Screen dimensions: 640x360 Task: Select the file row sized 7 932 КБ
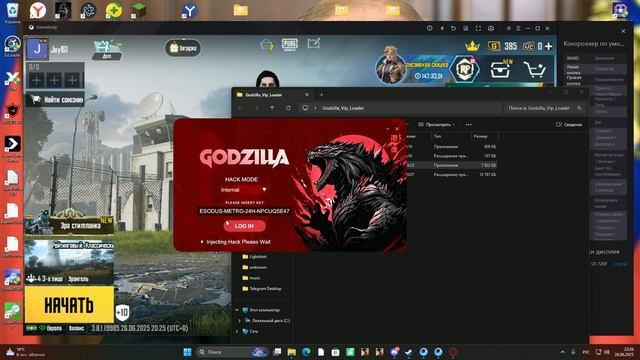coord(452,165)
